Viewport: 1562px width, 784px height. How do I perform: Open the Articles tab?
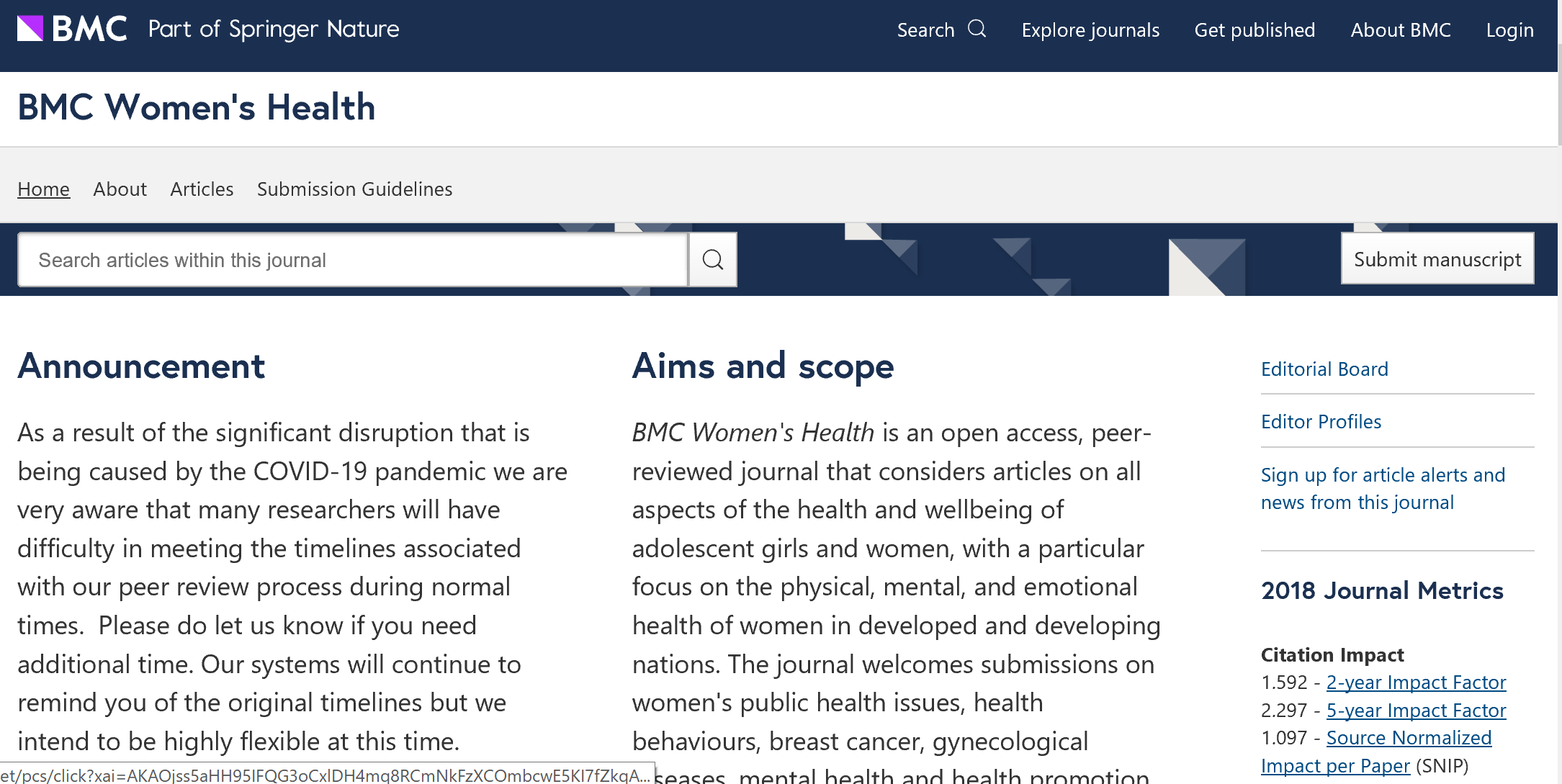202,189
